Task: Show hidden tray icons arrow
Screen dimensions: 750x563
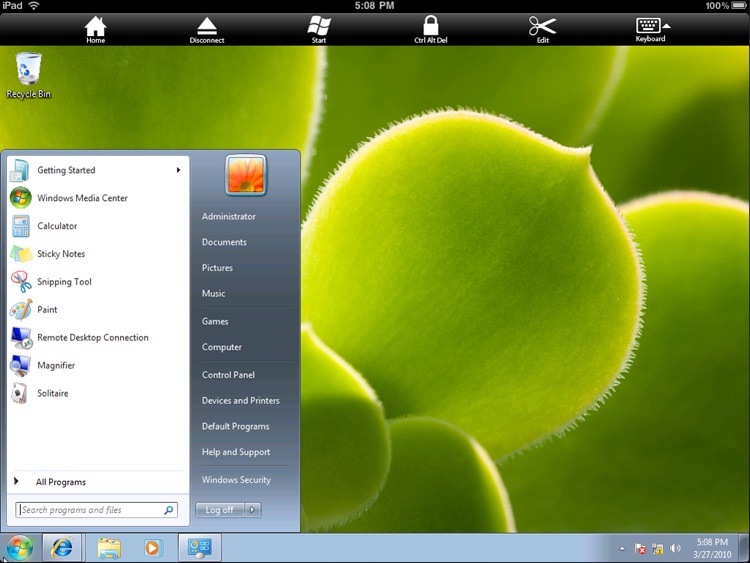Action: pos(622,549)
